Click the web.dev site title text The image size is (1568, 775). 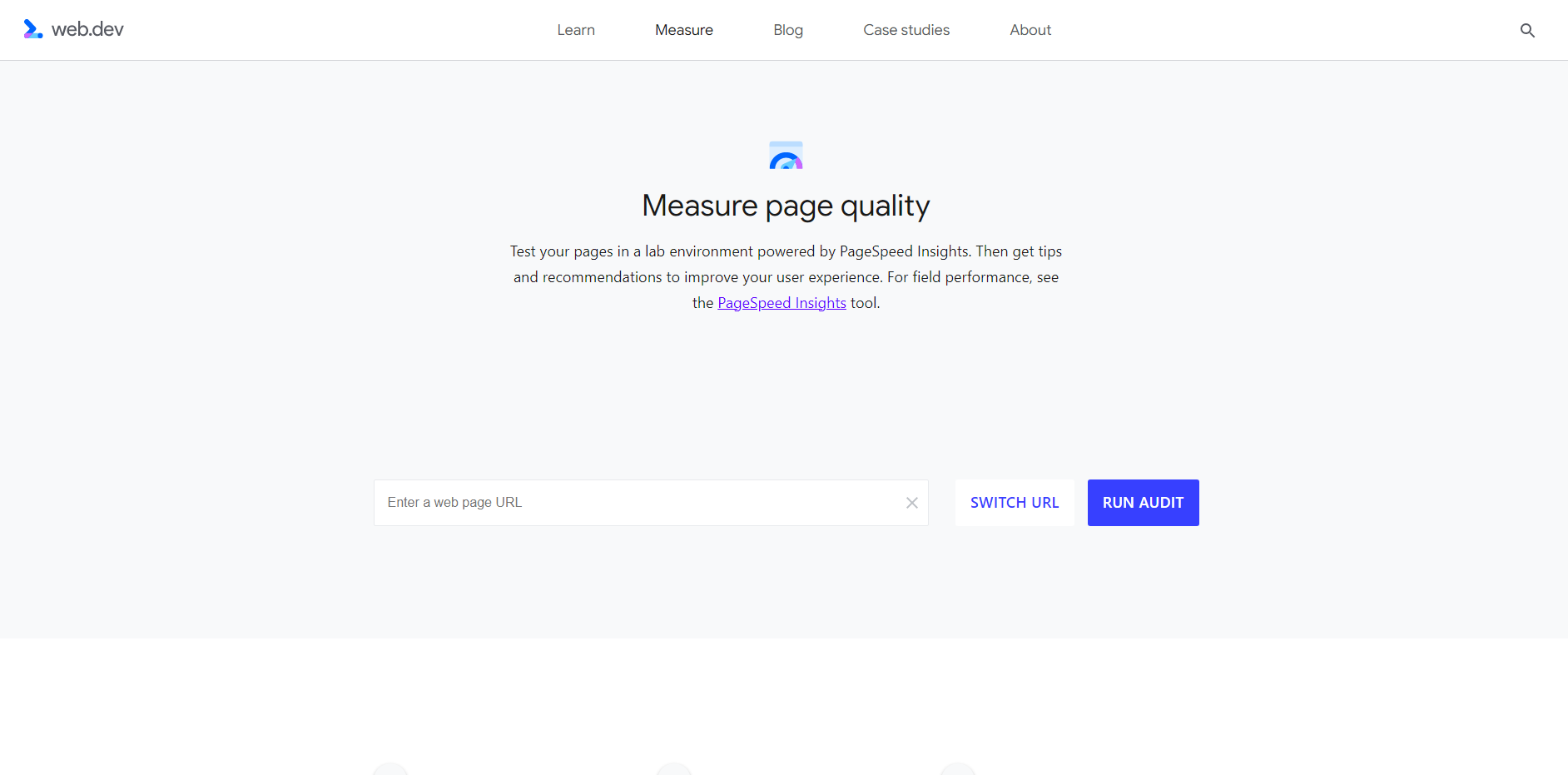(x=87, y=29)
